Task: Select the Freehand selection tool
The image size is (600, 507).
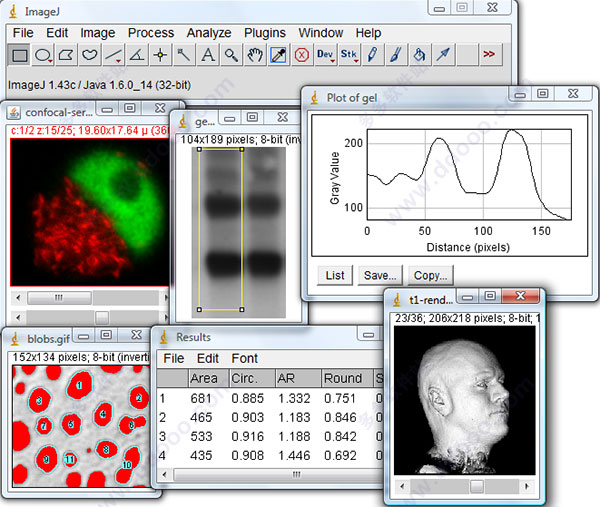Action: pos(90,55)
